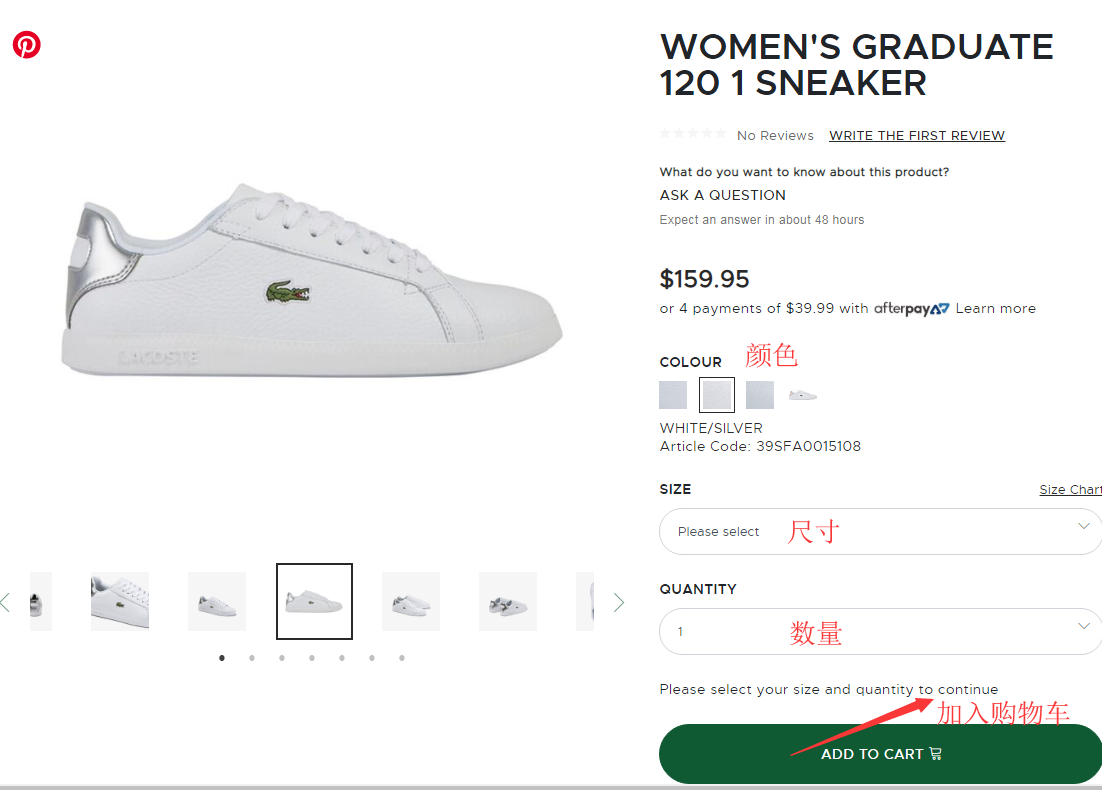Click the previous arrow in the thumbnail carousel
The height and width of the screenshot is (790, 1102).
pyautogui.click(x=6, y=602)
